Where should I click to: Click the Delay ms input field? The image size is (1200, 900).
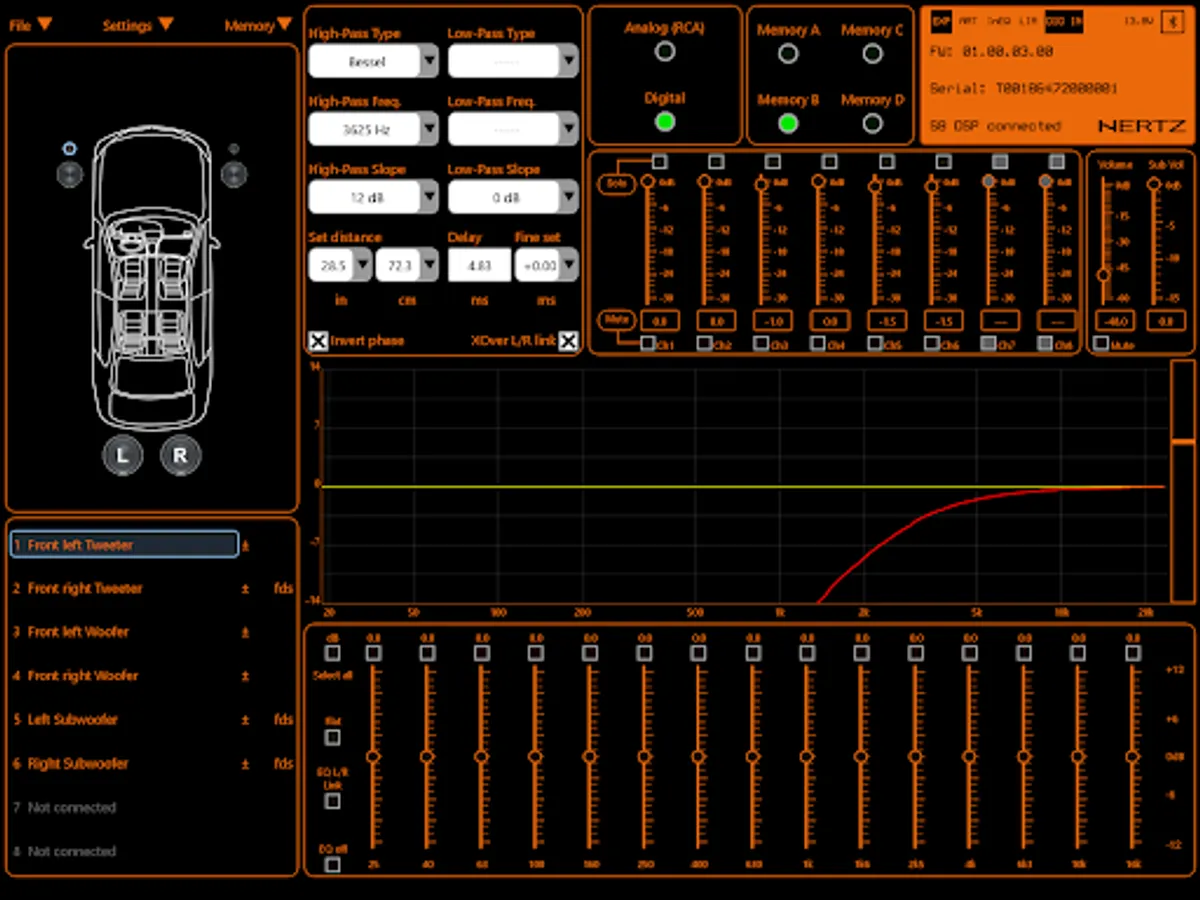click(x=479, y=265)
